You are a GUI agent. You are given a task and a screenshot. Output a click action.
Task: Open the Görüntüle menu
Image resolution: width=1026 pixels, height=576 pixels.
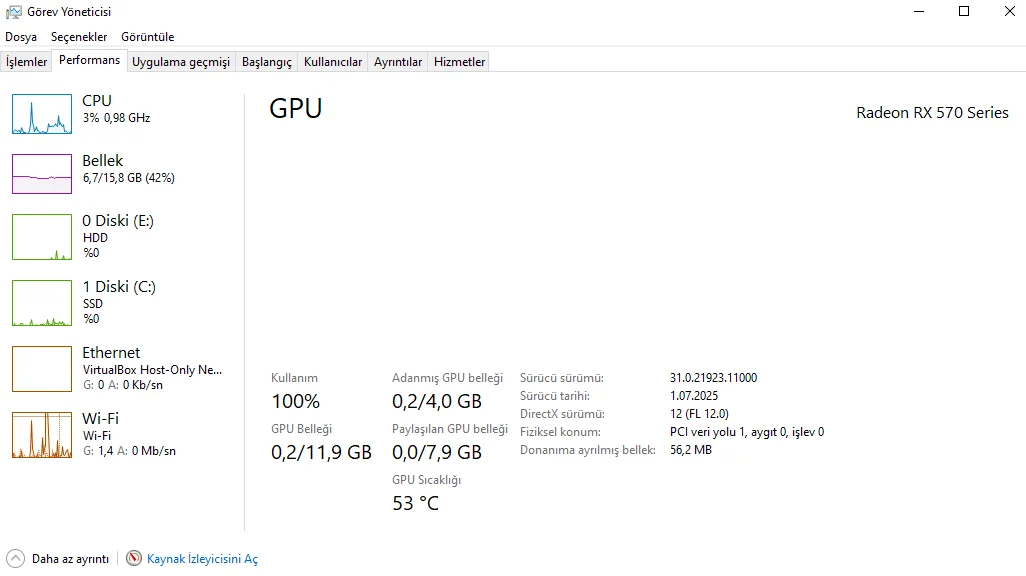coord(148,37)
